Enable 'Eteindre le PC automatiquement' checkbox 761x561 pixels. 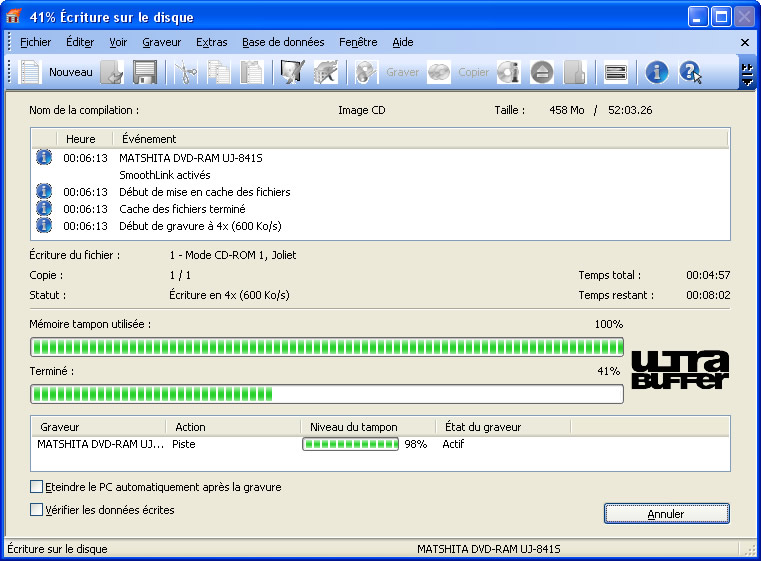37,487
